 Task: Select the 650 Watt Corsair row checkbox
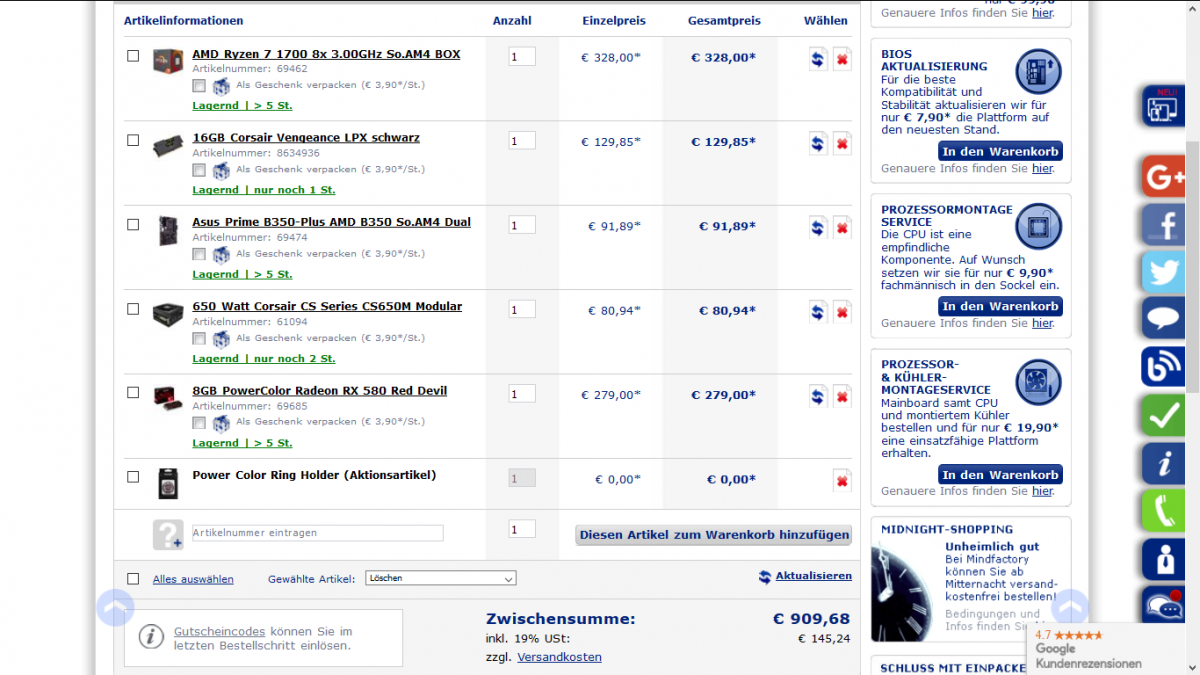(x=133, y=308)
